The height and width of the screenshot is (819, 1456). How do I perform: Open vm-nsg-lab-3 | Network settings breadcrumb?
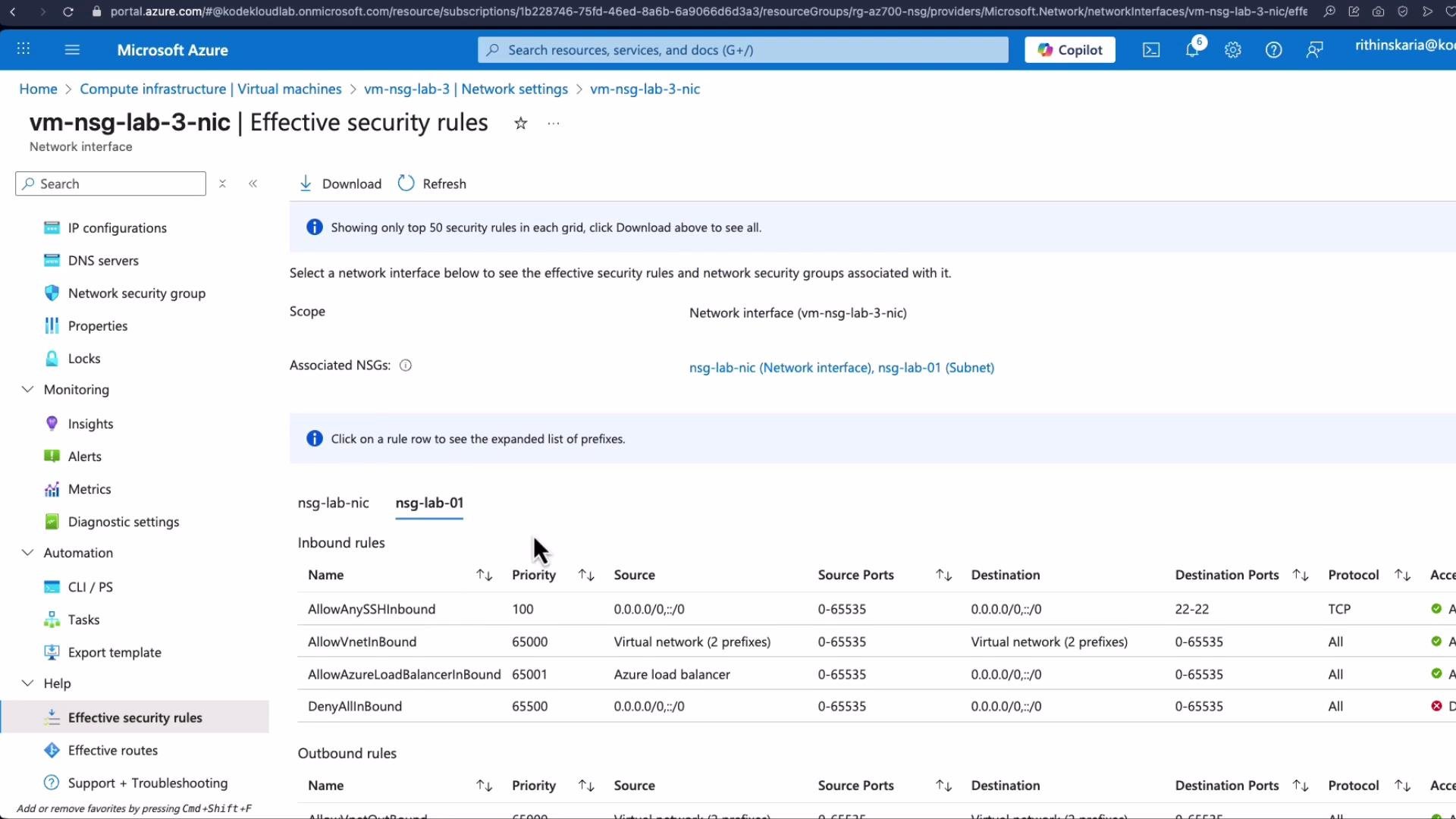466,89
